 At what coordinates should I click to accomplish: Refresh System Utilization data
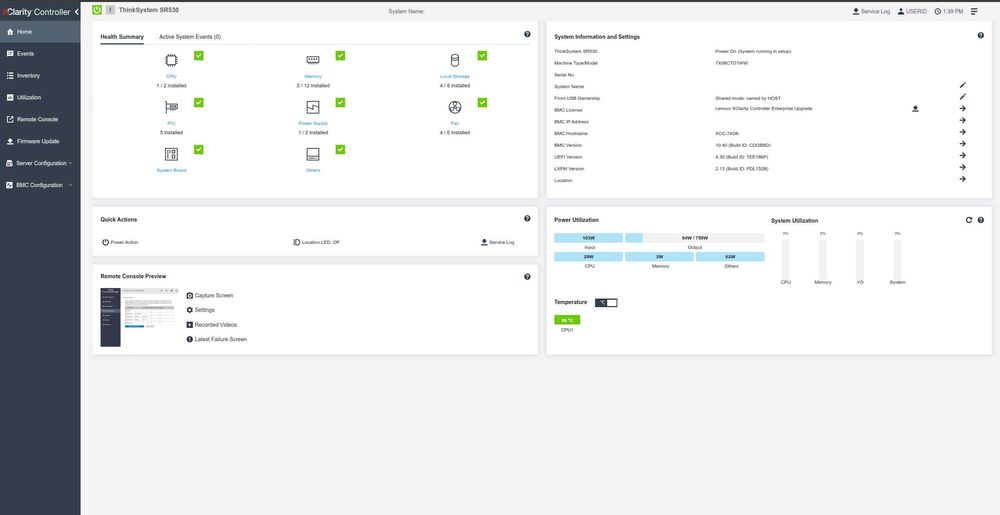[x=969, y=220]
